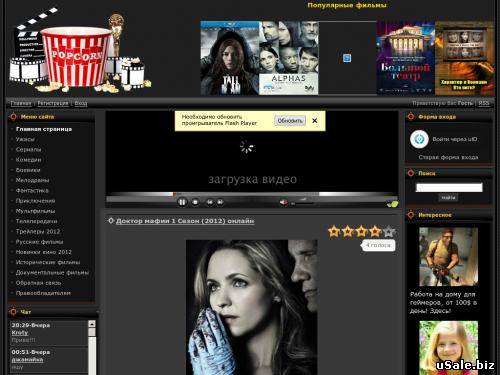
Task: Click the Меню сайта header icon
Action: click(x=13, y=117)
